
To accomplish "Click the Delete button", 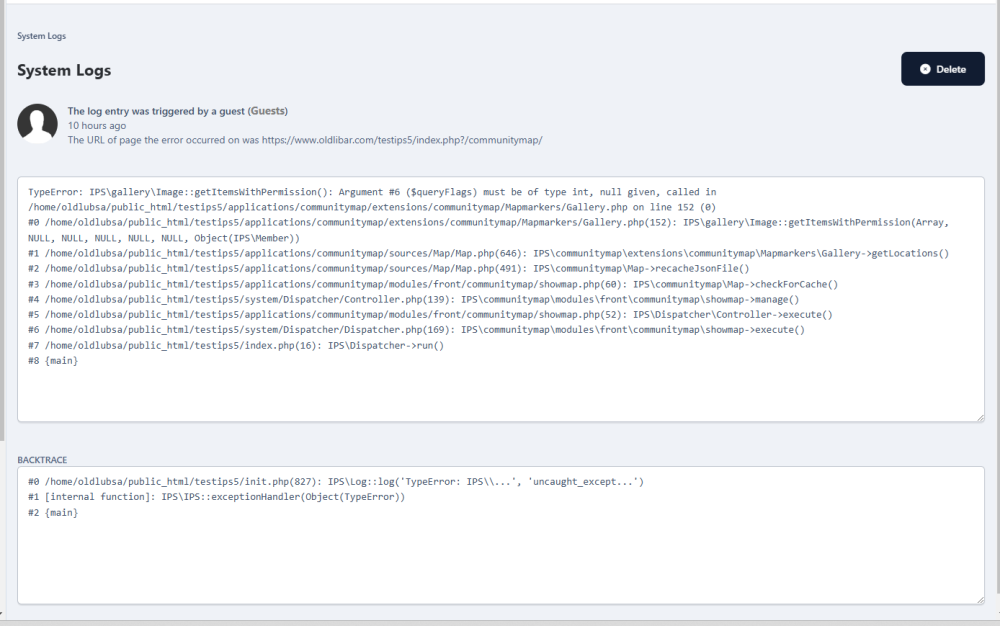I will (943, 69).
